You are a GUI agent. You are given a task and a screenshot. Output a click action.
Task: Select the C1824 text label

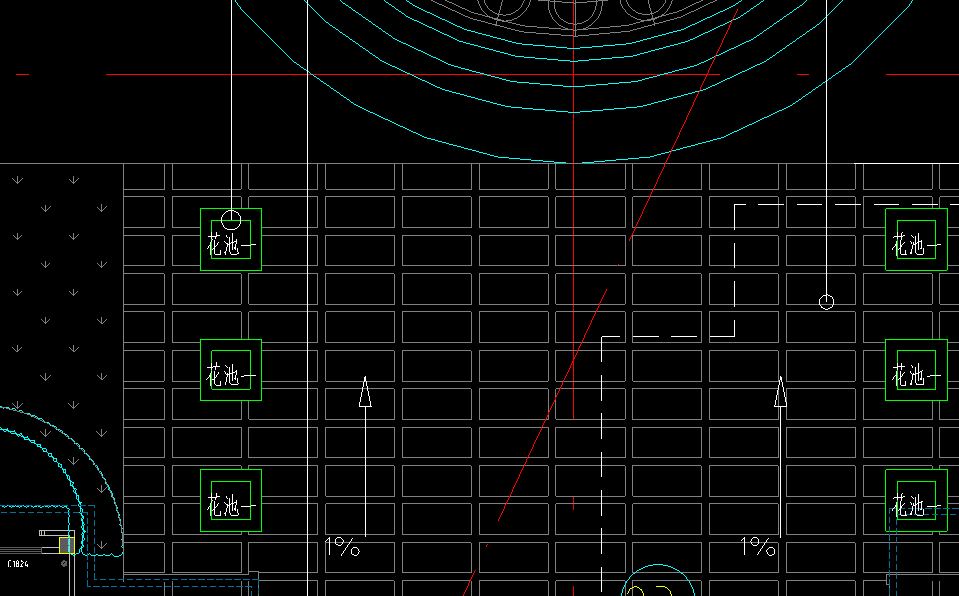(18, 564)
